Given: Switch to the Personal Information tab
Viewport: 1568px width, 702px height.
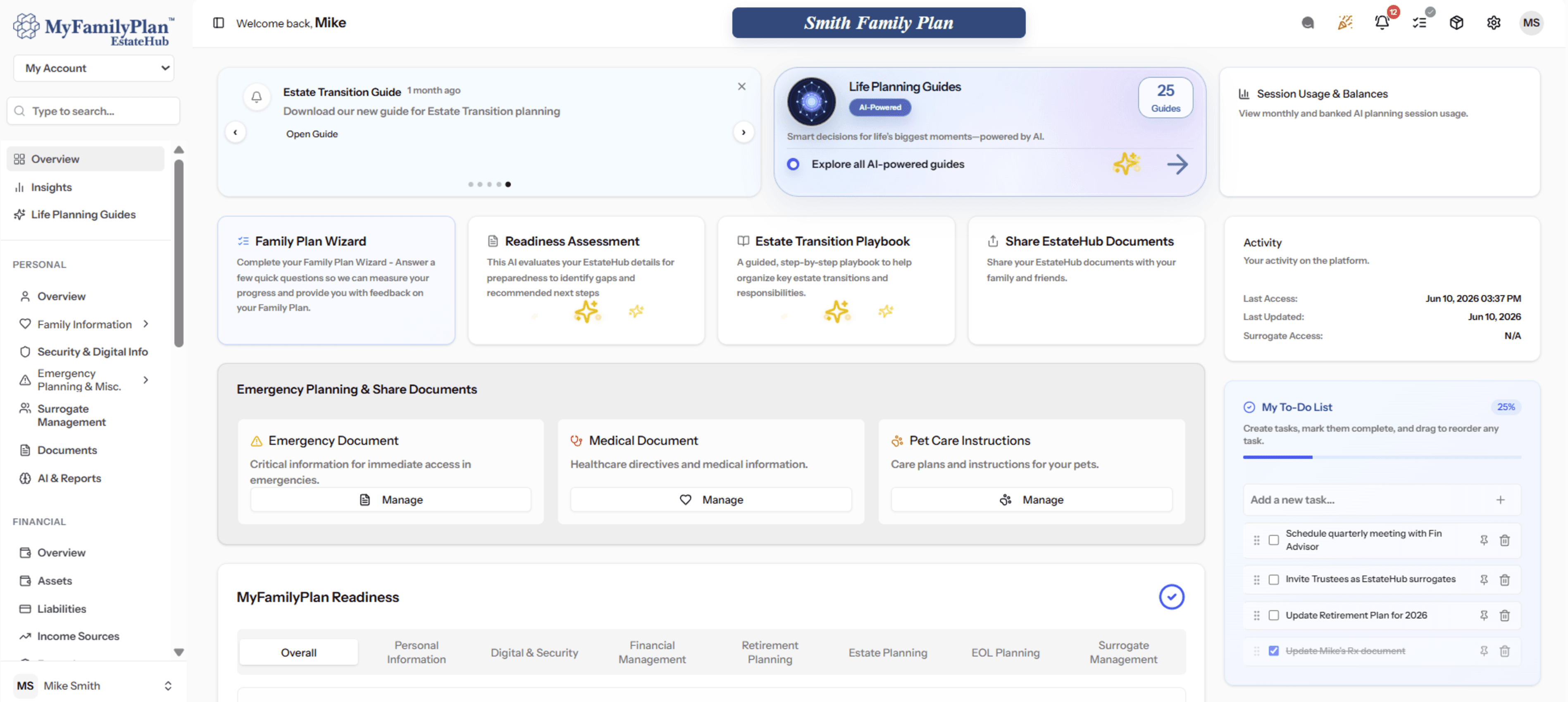Looking at the screenshot, I should pos(416,652).
